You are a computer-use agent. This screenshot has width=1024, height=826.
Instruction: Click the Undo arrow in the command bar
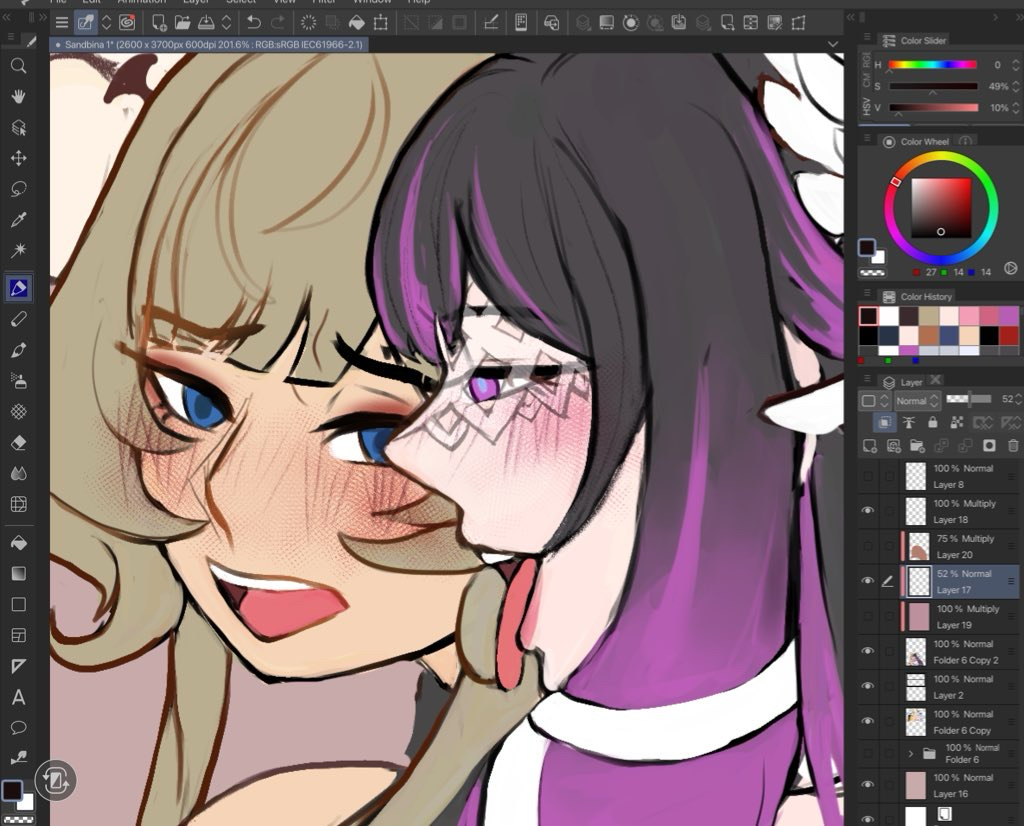point(254,22)
